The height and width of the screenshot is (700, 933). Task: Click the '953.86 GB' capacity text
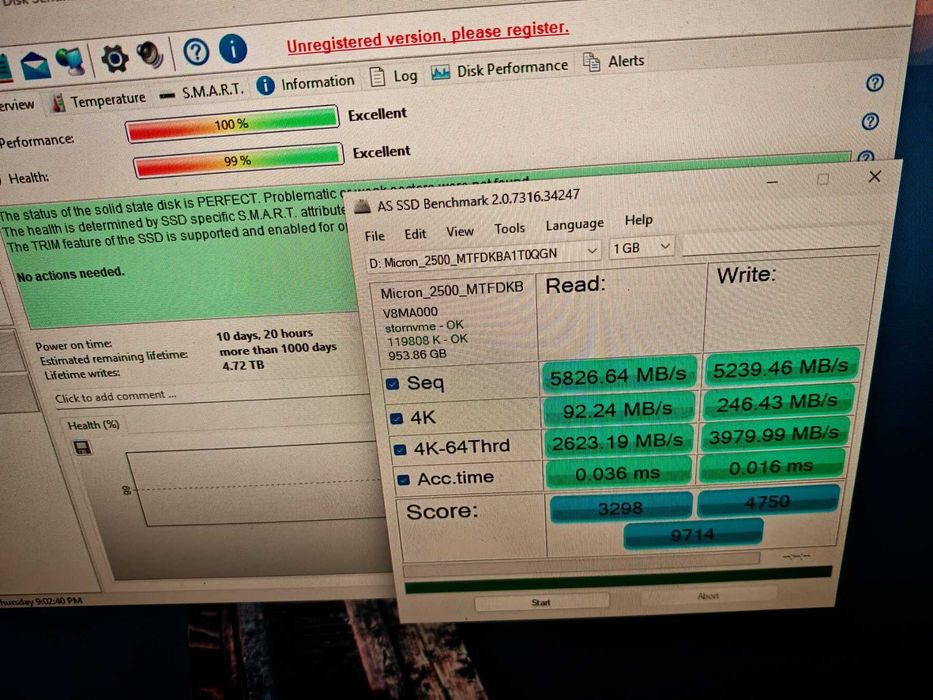click(417, 355)
